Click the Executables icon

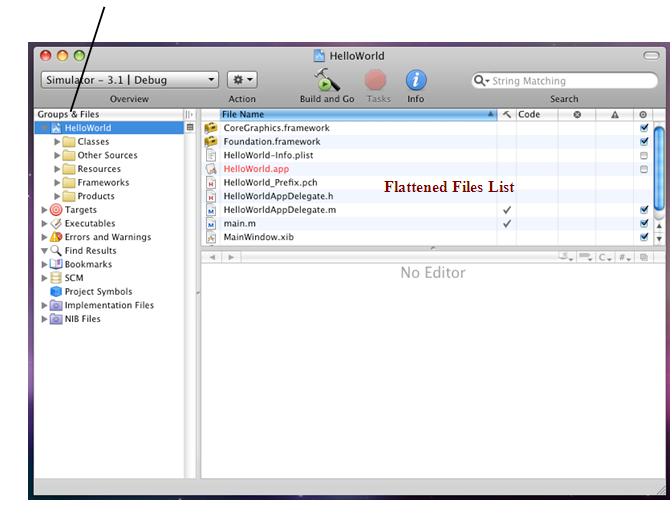(x=56, y=223)
